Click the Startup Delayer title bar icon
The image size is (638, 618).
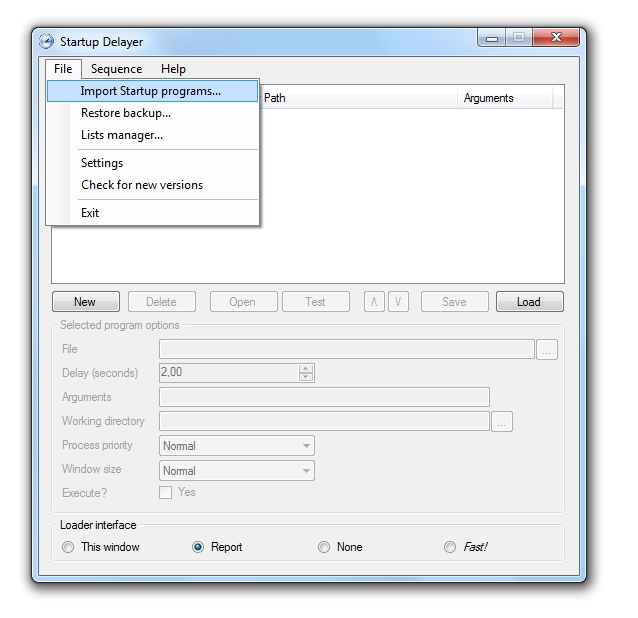point(46,41)
